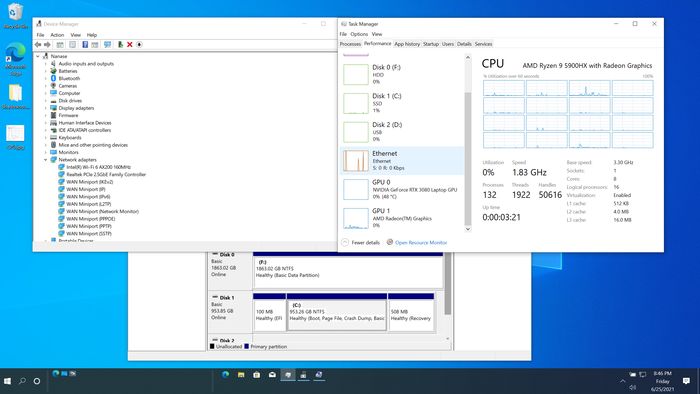Click the Start button on taskbar
This screenshot has height=394, width=700.
[x=7, y=381]
